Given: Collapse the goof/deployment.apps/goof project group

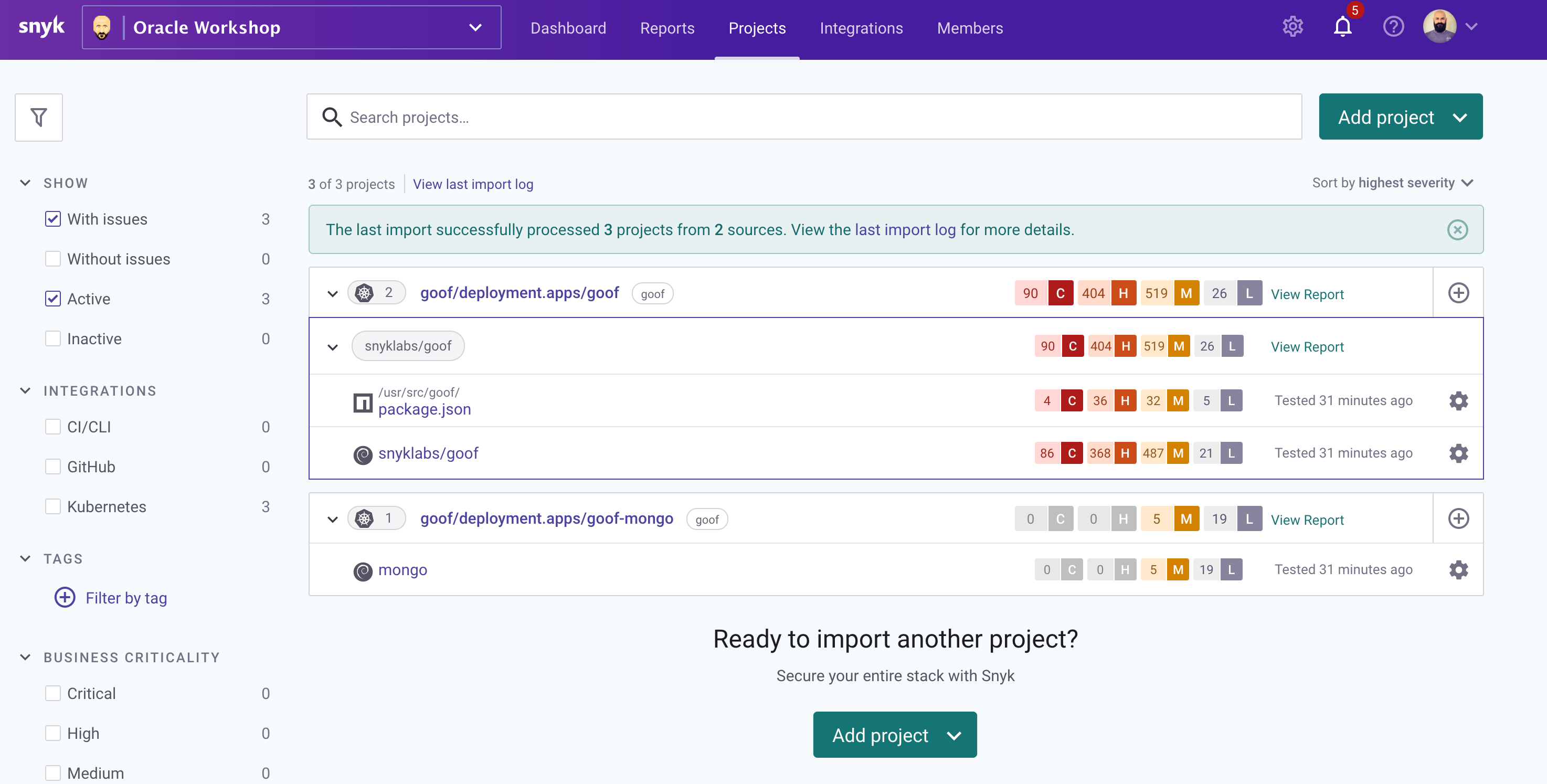Looking at the screenshot, I should [x=332, y=294].
